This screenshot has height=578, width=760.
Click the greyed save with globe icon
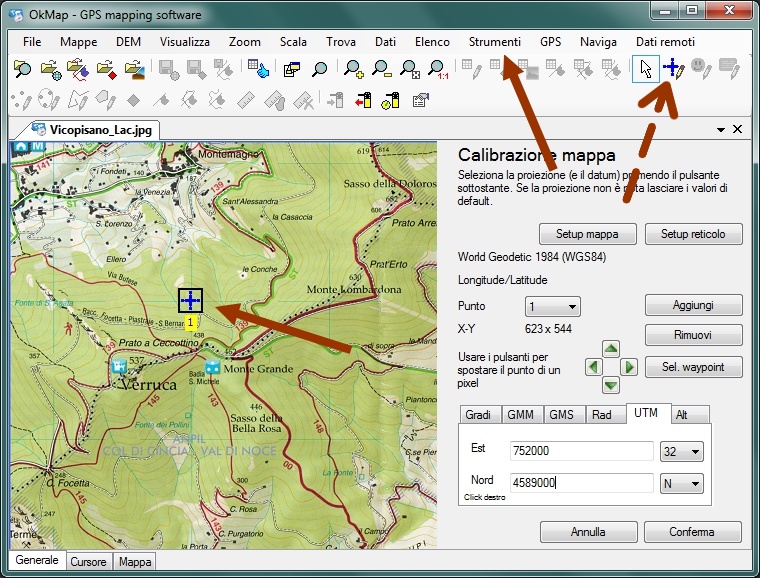coord(168,69)
